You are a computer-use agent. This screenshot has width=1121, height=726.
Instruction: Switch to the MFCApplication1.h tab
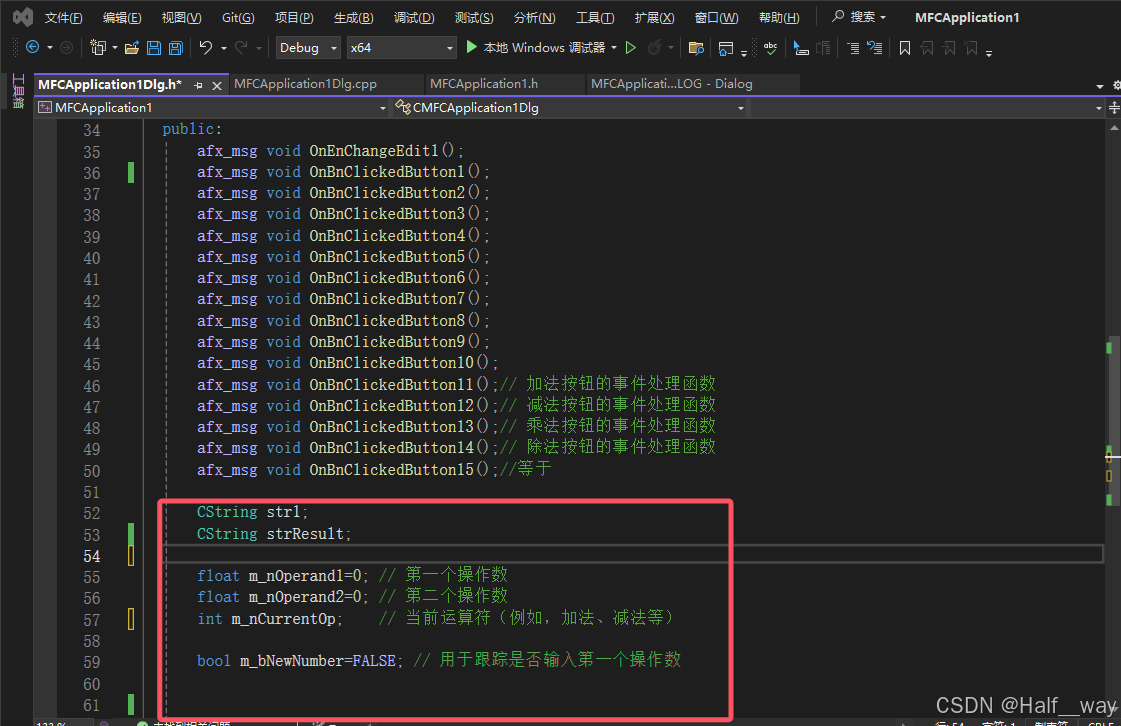point(484,84)
